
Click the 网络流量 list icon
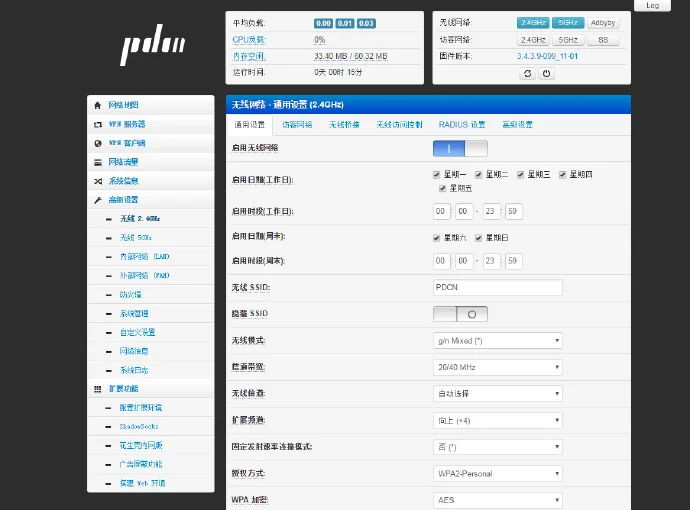(98, 162)
